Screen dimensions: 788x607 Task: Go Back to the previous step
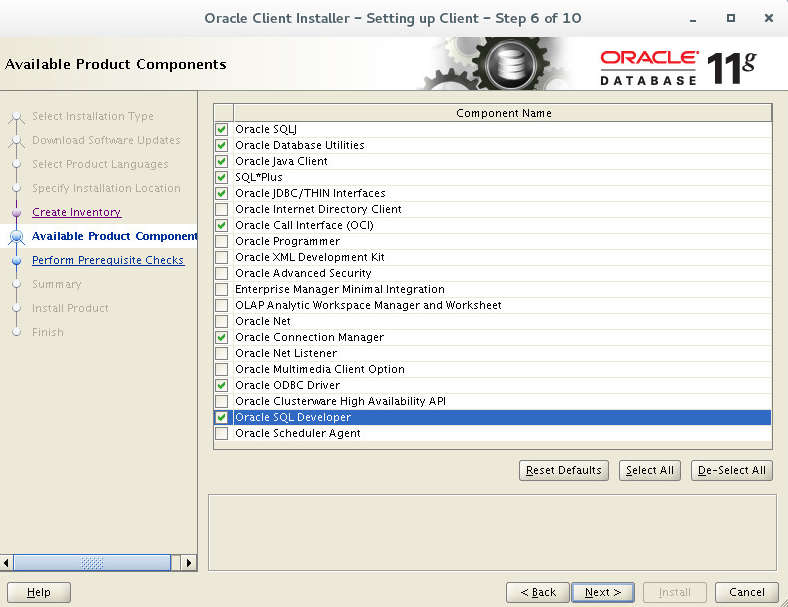click(538, 592)
